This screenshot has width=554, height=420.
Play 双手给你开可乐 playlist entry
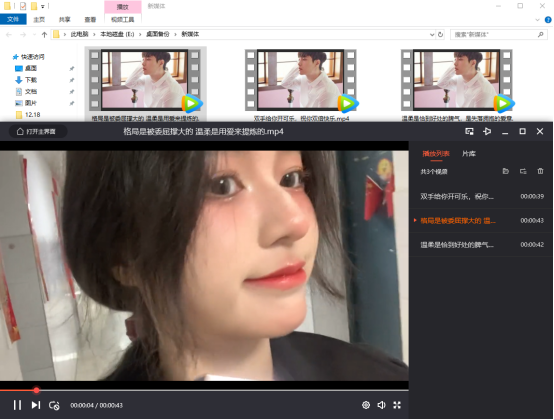pyautogui.click(x=481, y=196)
